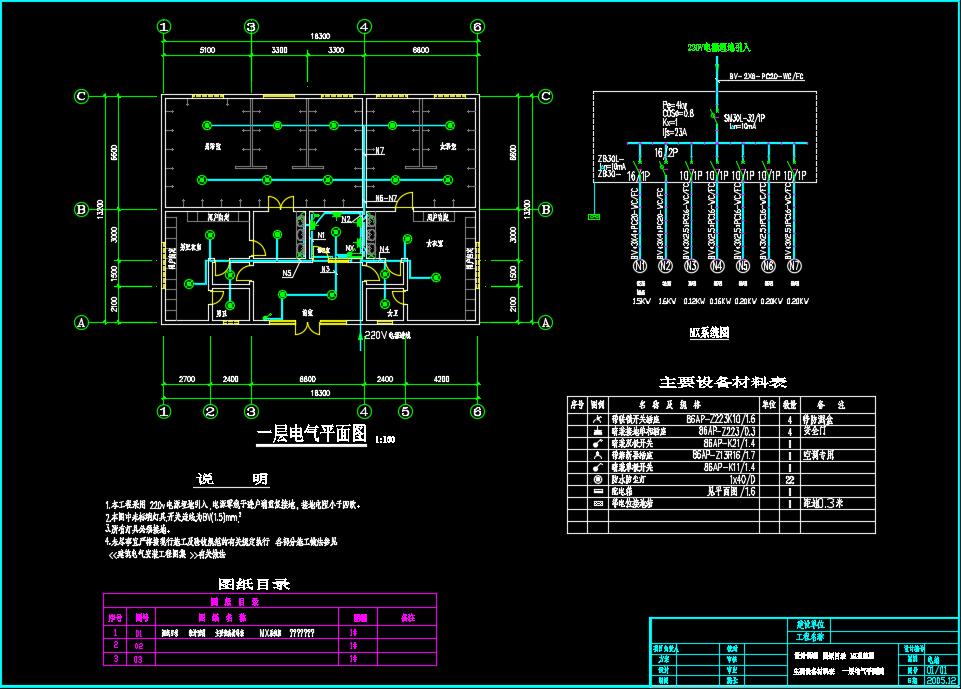The width and height of the screenshot is (961, 689).
Task: Click the 主要设备材料表 heading
Action: click(723, 383)
